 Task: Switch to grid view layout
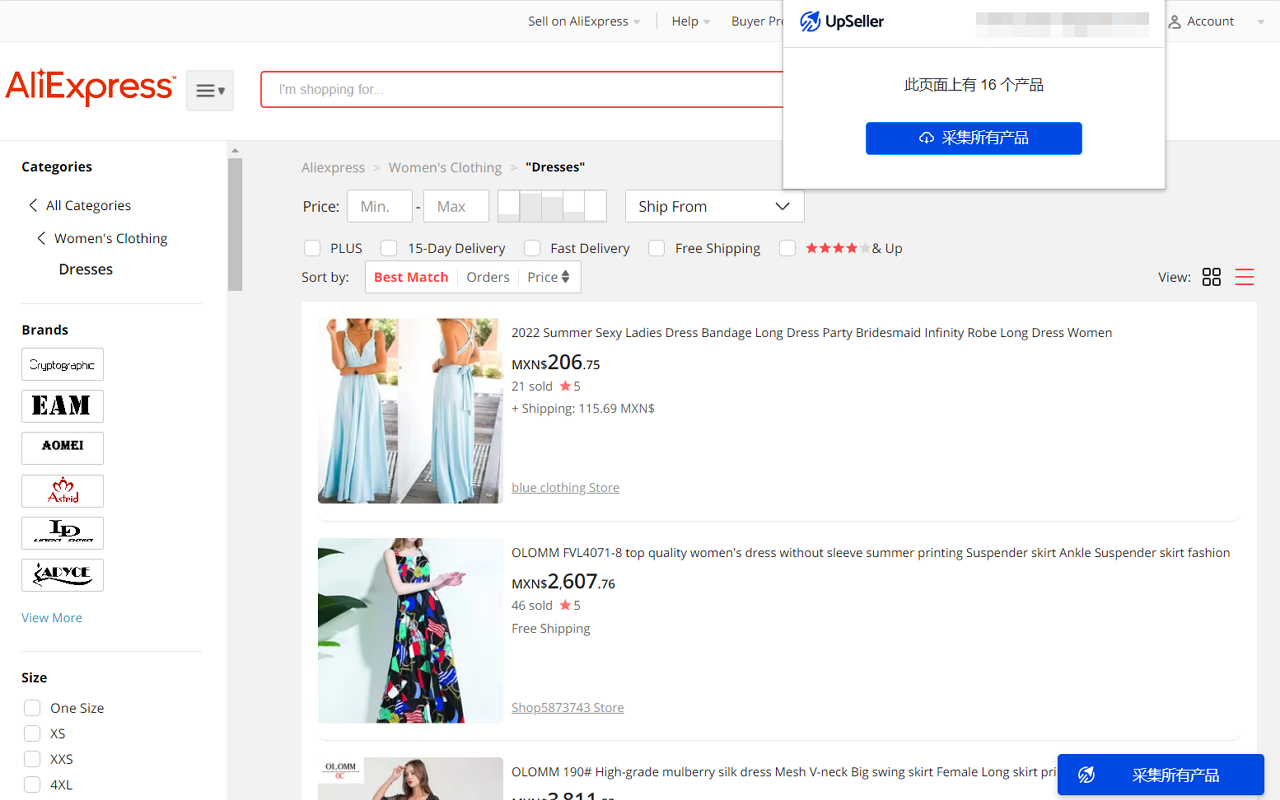coord(1211,277)
